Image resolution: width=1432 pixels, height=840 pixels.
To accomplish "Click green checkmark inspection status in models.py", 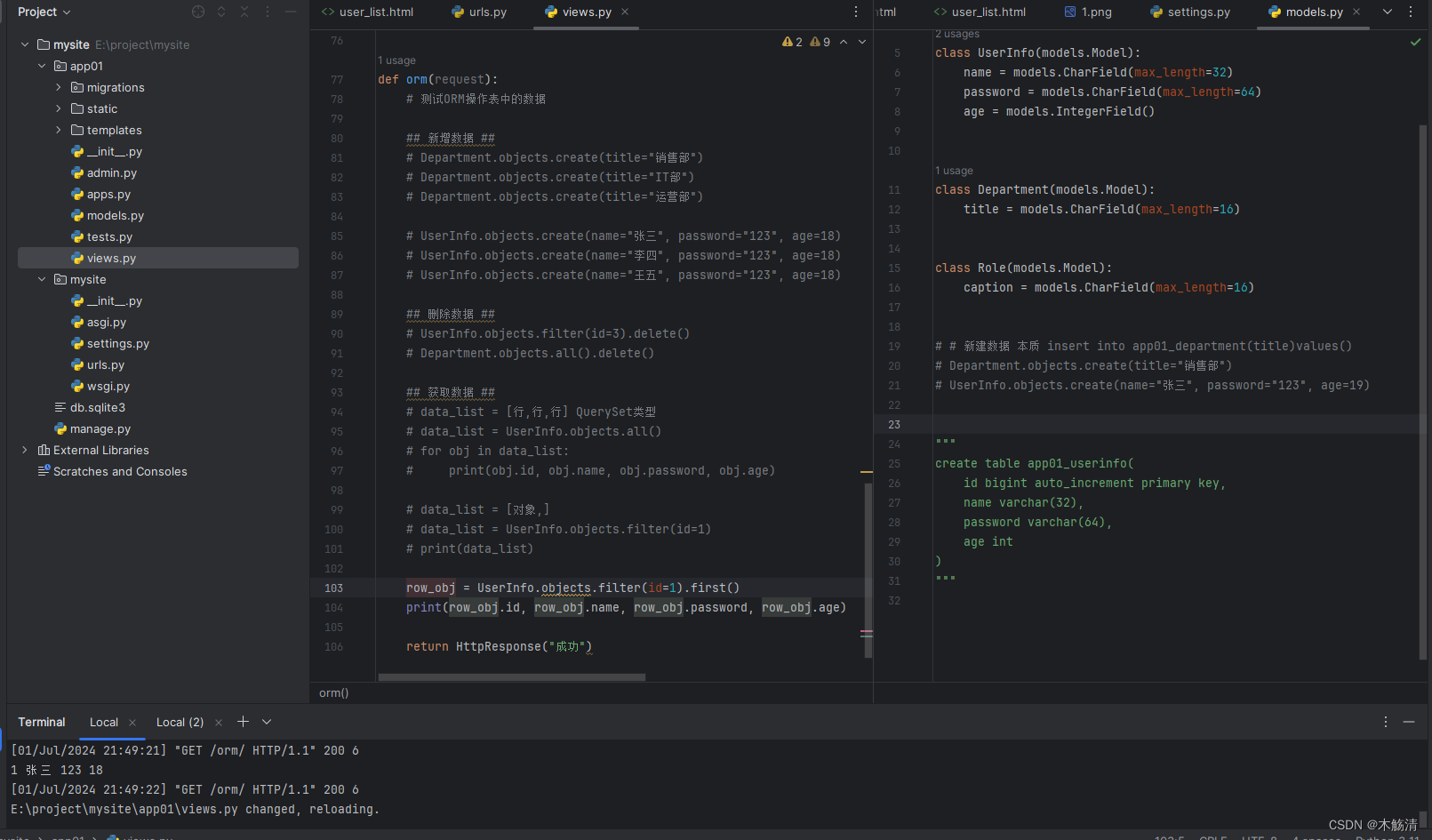I will point(1415,42).
